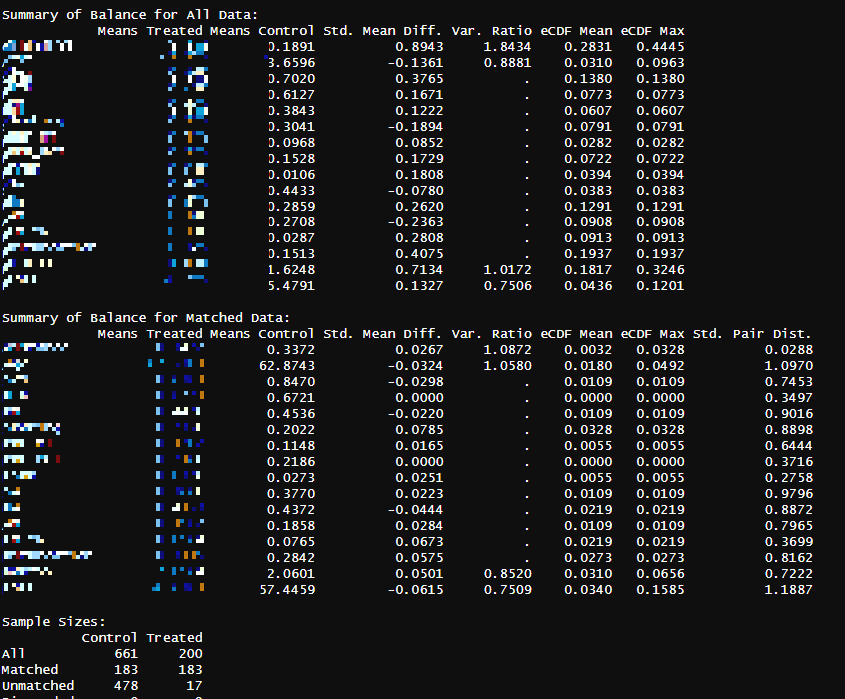Click the Std. Pair Dist. value 0.9796
The width and height of the screenshot is (845, 699).
788,494
